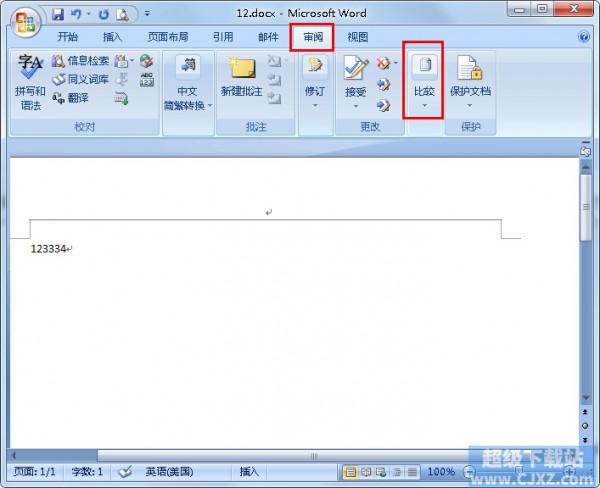Switch to the 开始 tab
600x488 pixels.
pyautogui.click(x=68, y=37)
